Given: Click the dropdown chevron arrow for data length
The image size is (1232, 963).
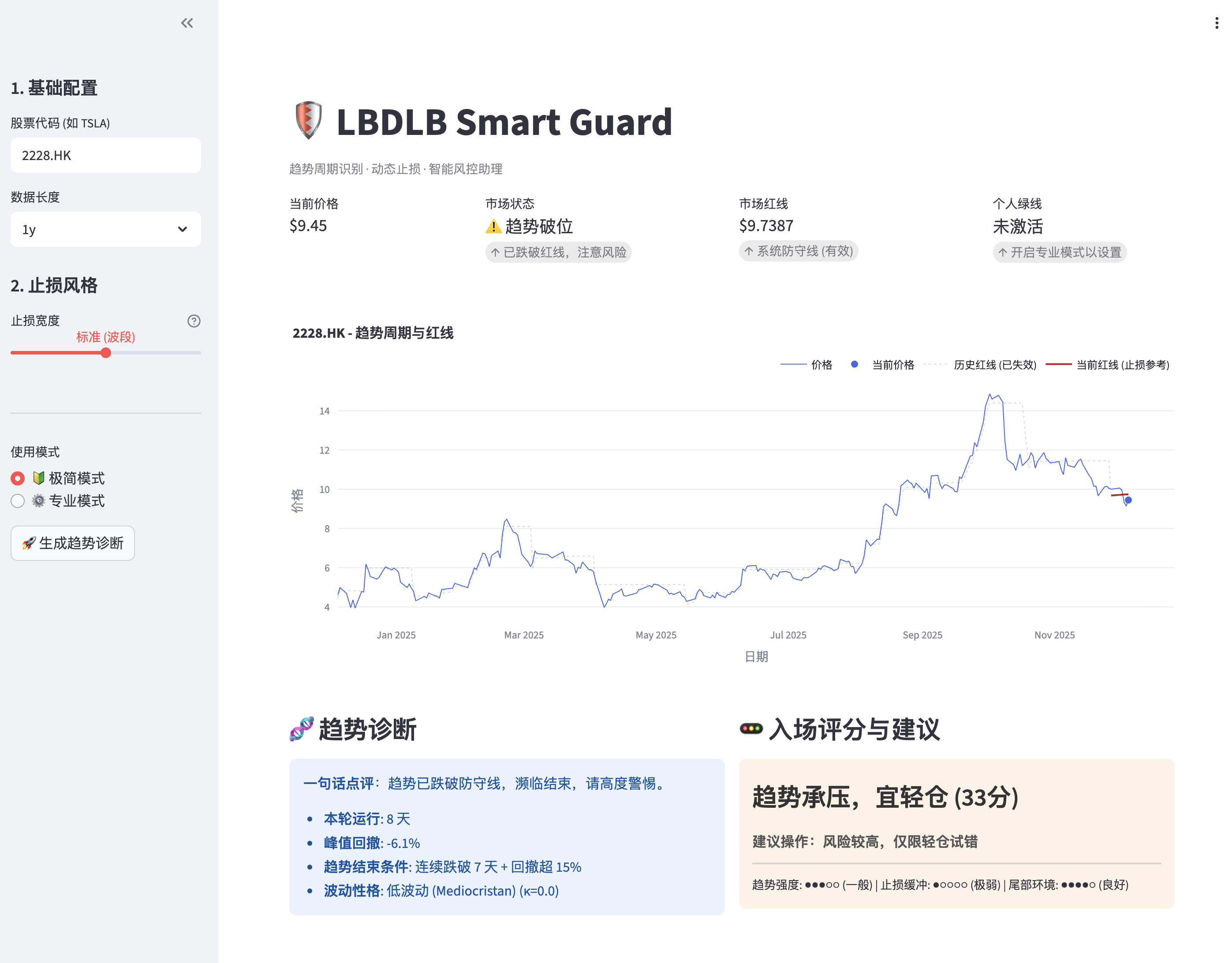Looking at the screenshot, I should point(182,230).
